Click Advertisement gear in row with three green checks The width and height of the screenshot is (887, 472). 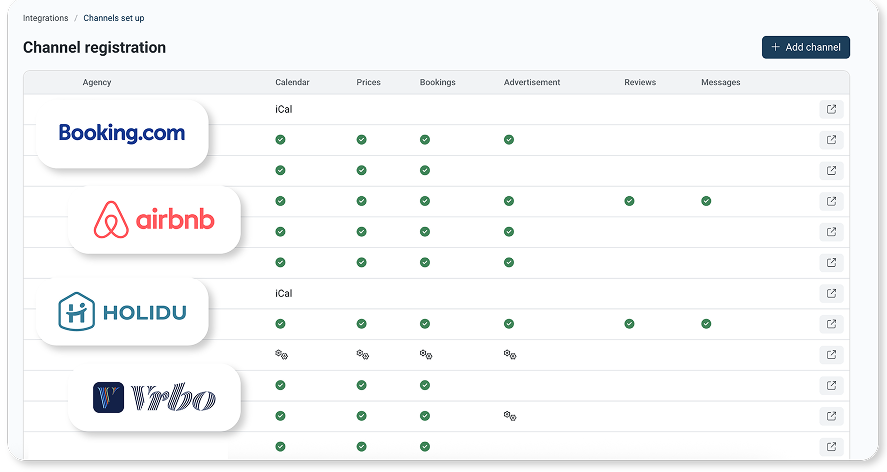[x=510, y=416]
